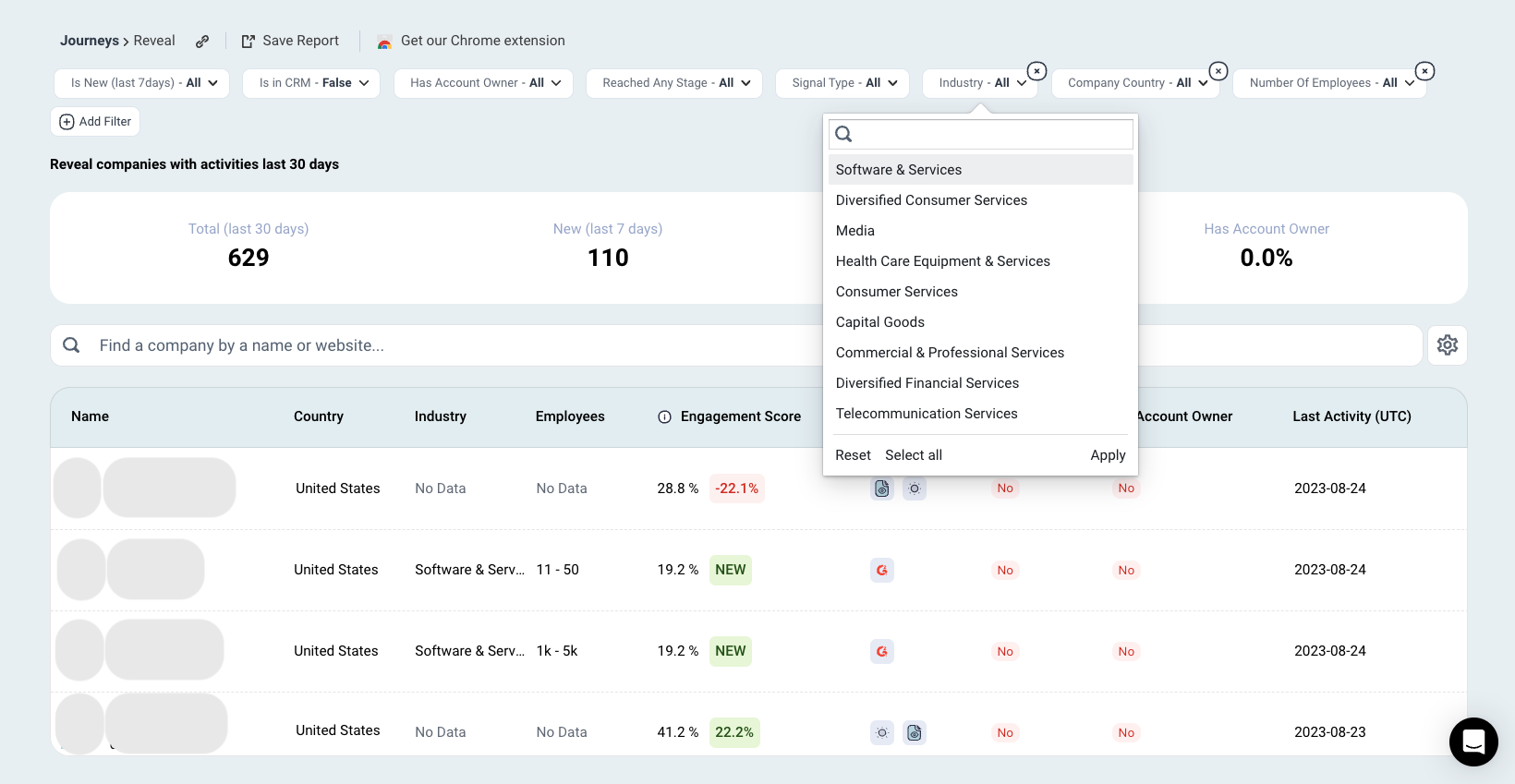
Task: Click the G2 signal icon in second row
Action: pyautogui.click(x=882, y=571)
